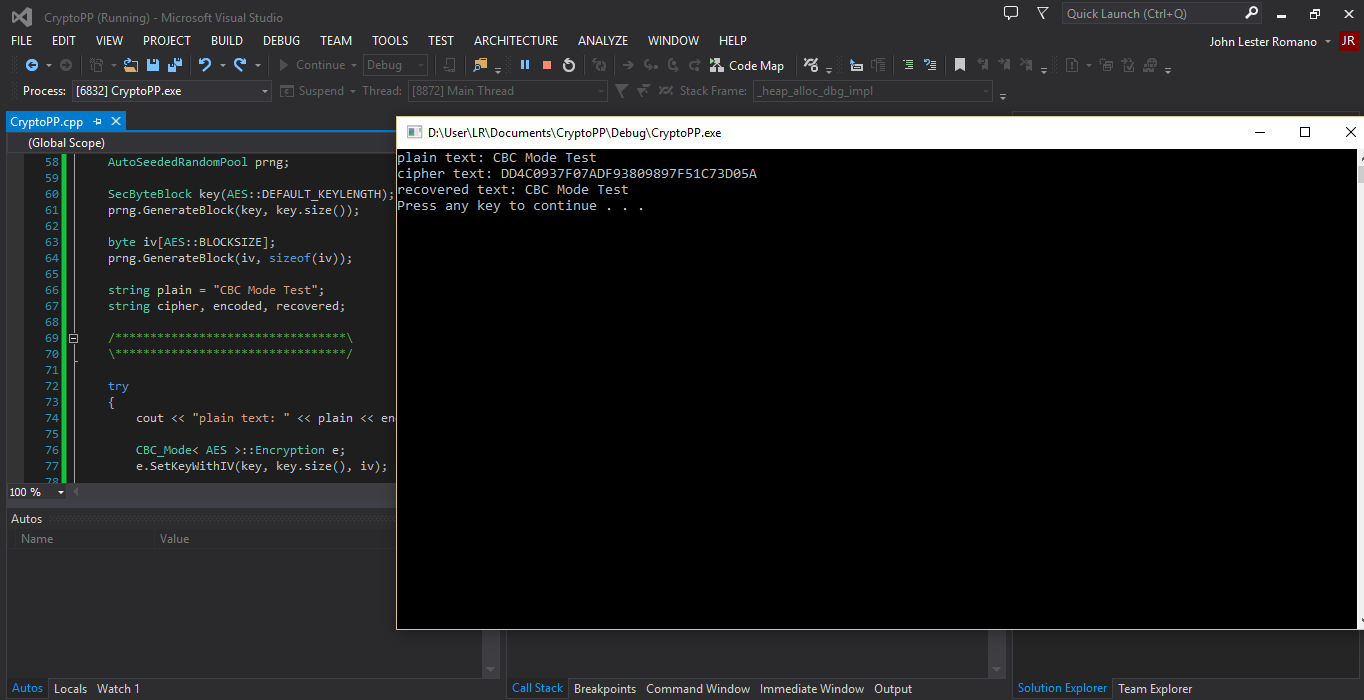Screen dimensions: 1364x700
Task: Redo the last undone action
Action: point(240,65)
